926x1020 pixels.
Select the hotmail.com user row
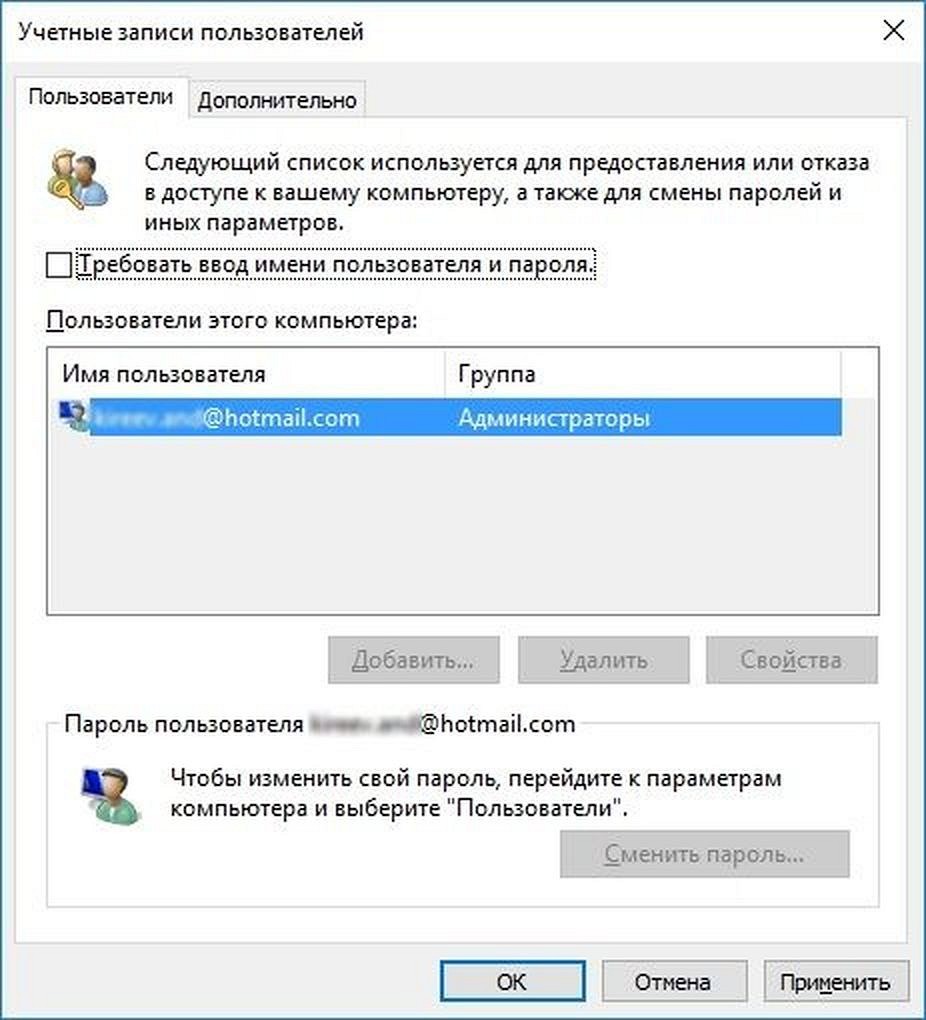[x=450, y=417]
